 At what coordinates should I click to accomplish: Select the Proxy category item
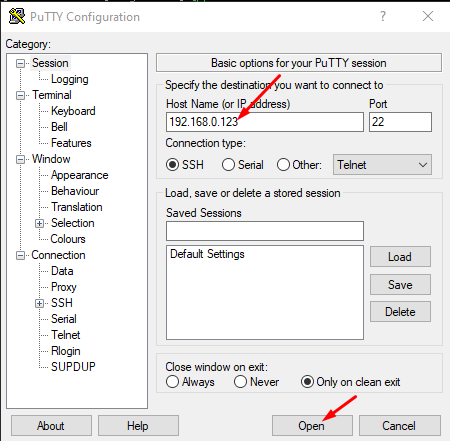[x=64, y=287]
